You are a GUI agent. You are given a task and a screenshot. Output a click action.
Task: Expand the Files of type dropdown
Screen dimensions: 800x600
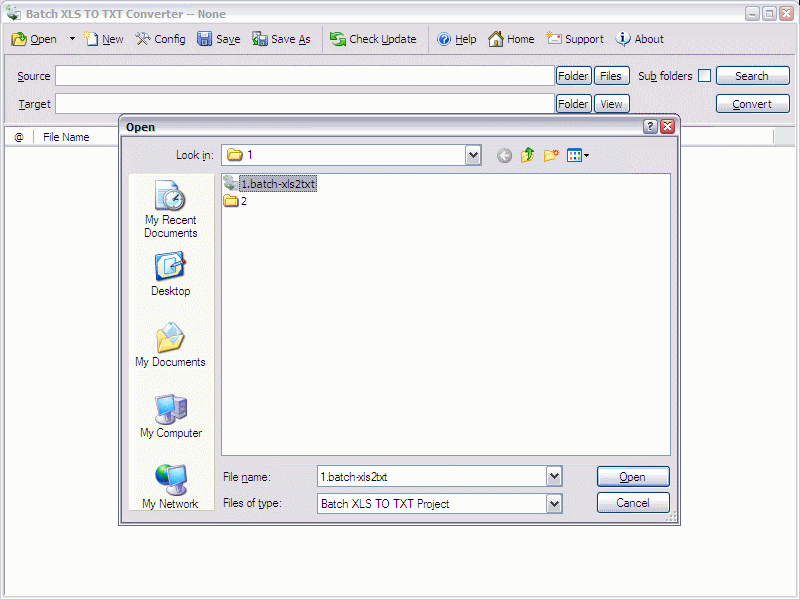point(554,504)
